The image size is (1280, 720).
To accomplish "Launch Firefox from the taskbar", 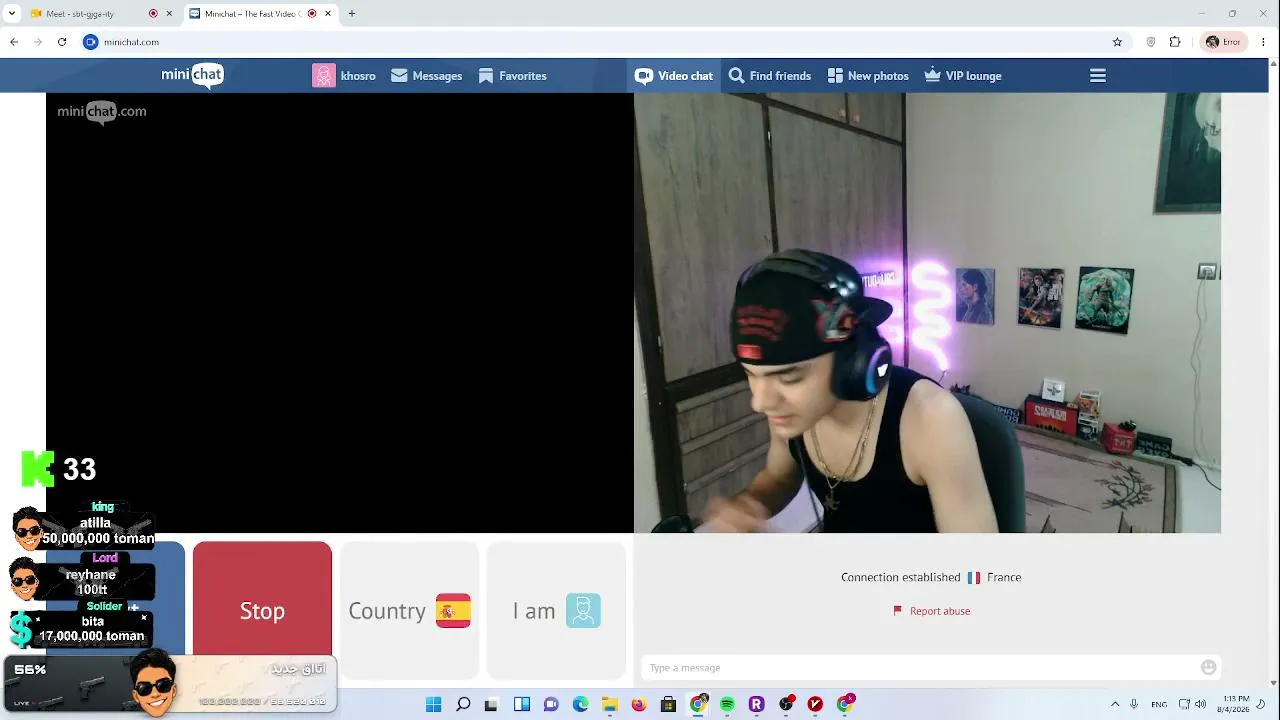I will click(x=639, y=705).
